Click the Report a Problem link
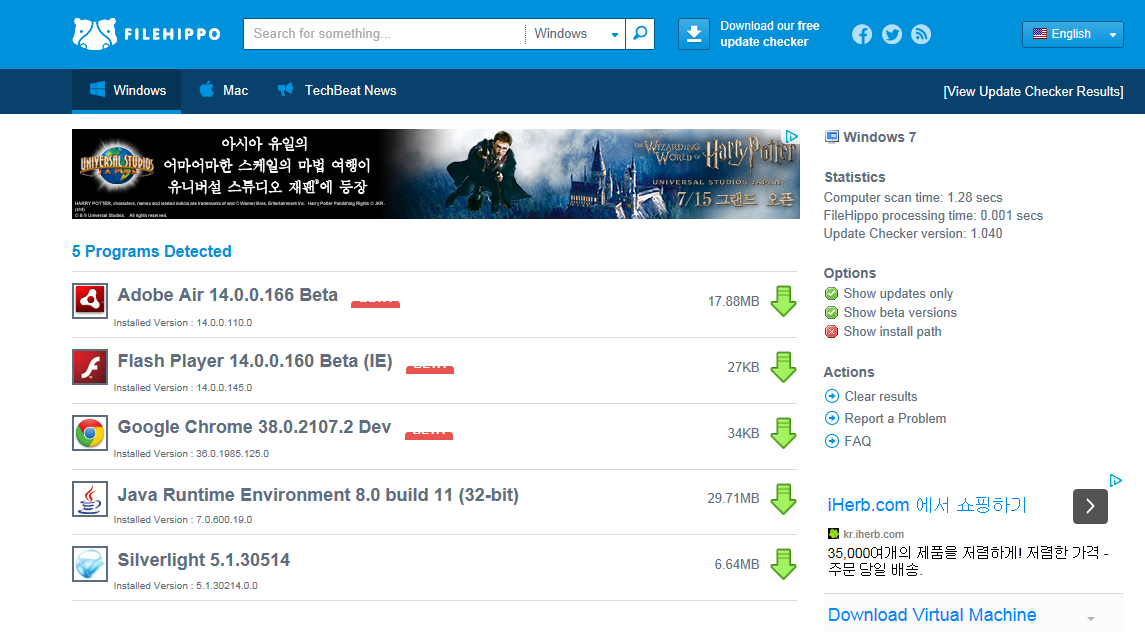The height and width of the screenshot is (632, 1145). tap(895, 418)
